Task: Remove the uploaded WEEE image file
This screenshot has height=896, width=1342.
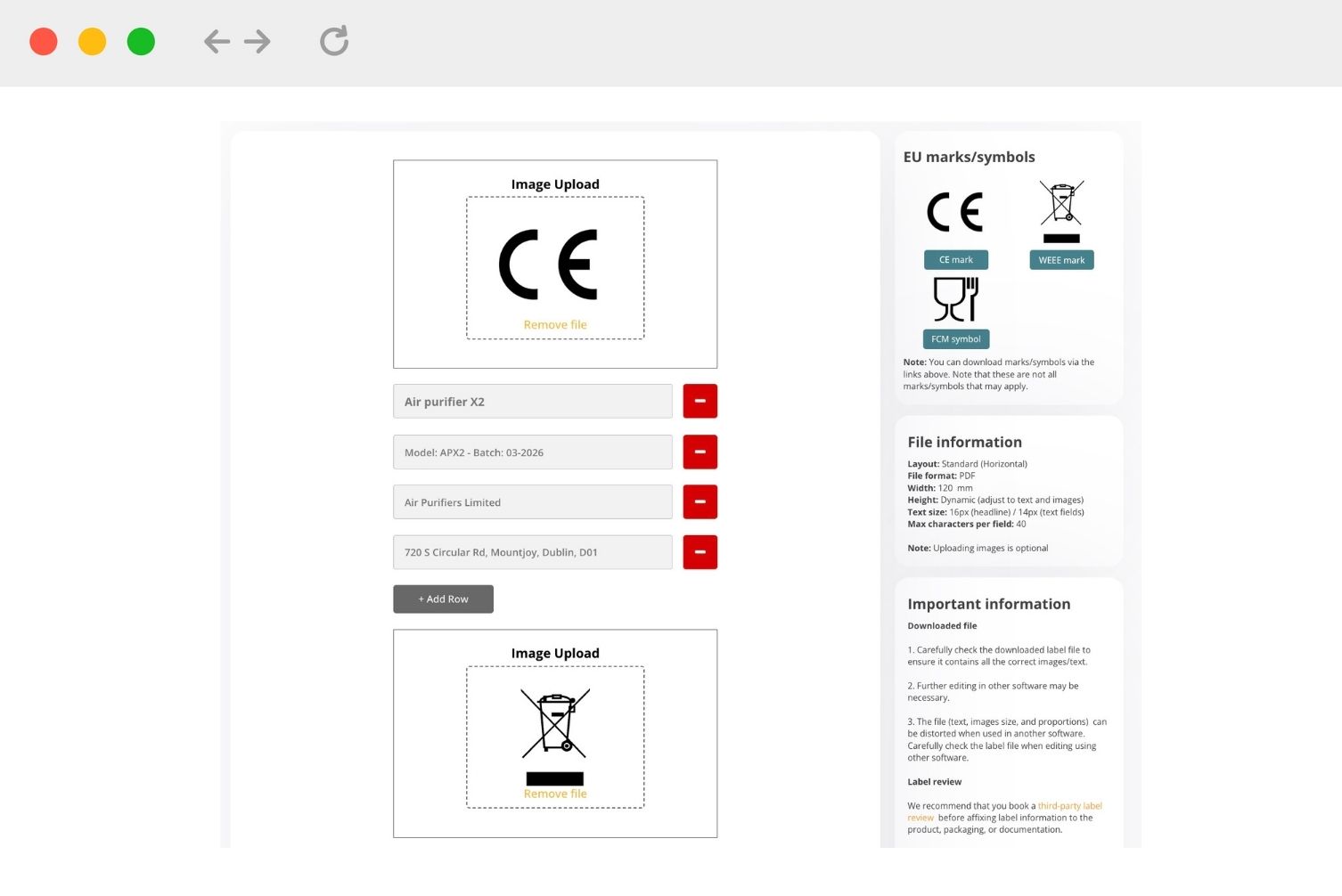Action: click(555, 794)
